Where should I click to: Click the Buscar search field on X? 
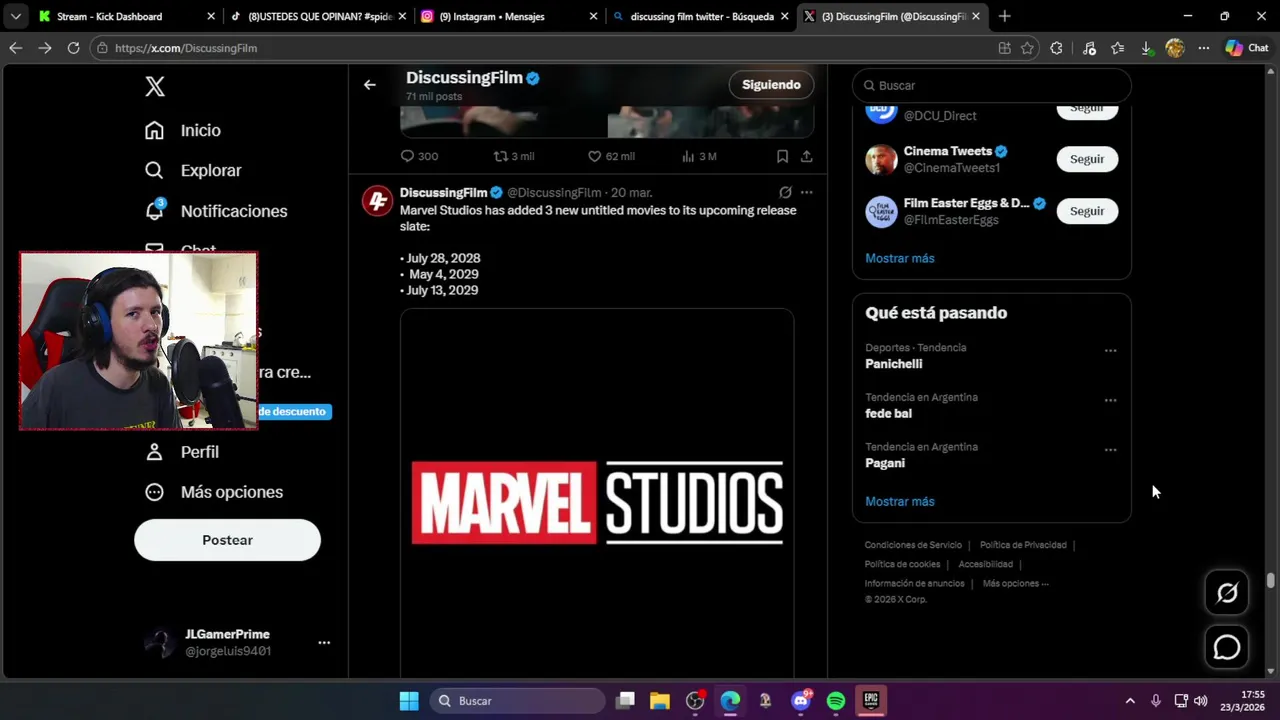991,85
